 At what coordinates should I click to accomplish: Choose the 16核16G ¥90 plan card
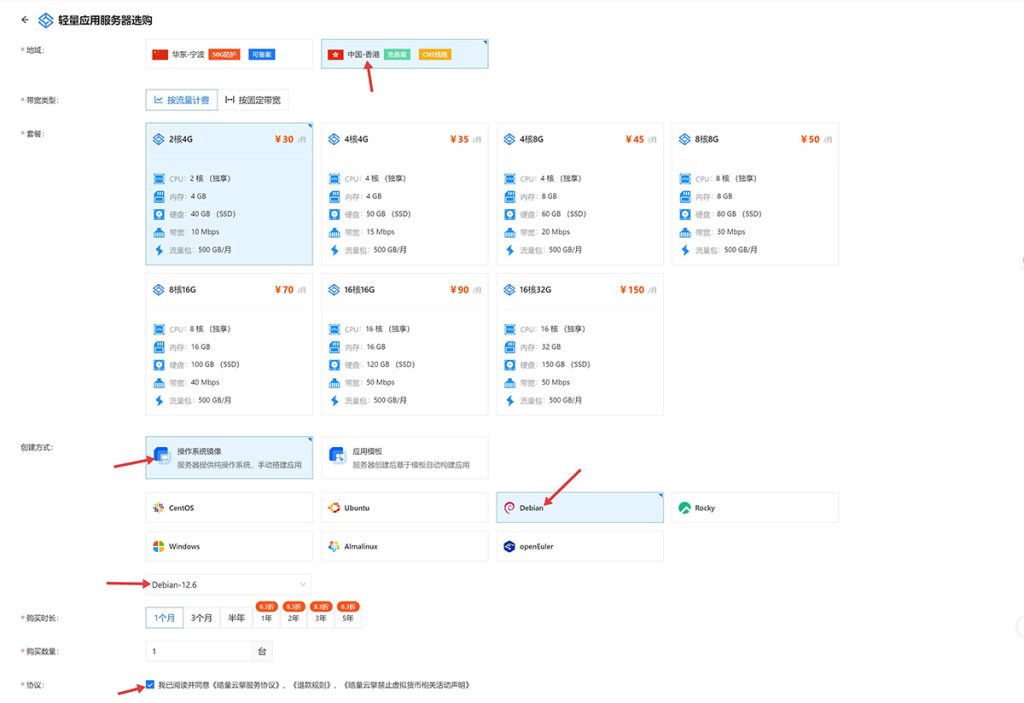[404, 344]
